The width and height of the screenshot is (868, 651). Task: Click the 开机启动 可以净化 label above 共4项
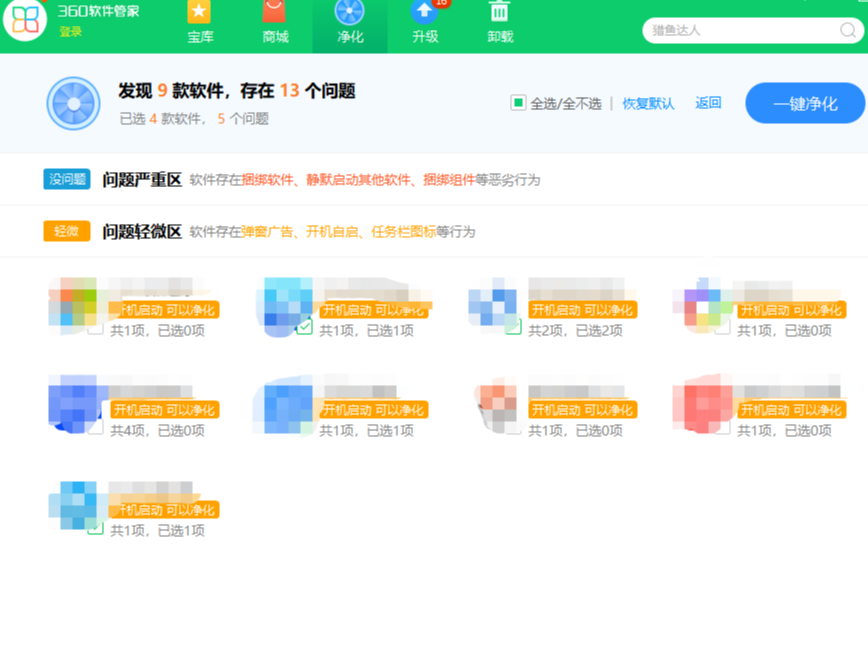[164, 410]
